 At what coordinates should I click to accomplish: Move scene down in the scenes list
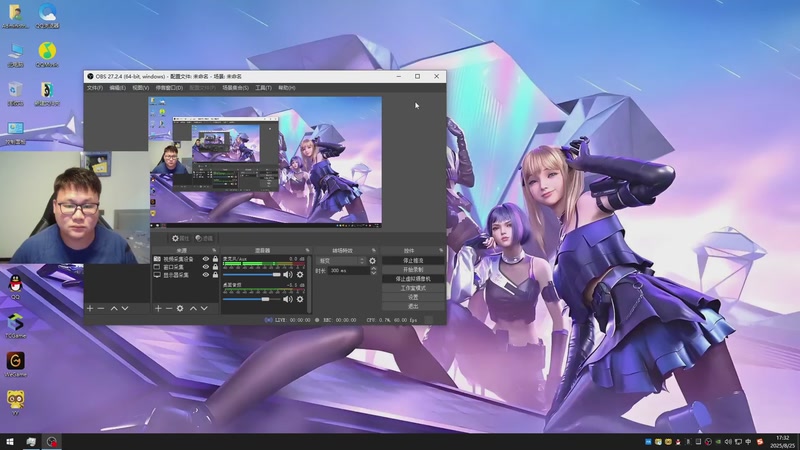[x=125, y=309]
